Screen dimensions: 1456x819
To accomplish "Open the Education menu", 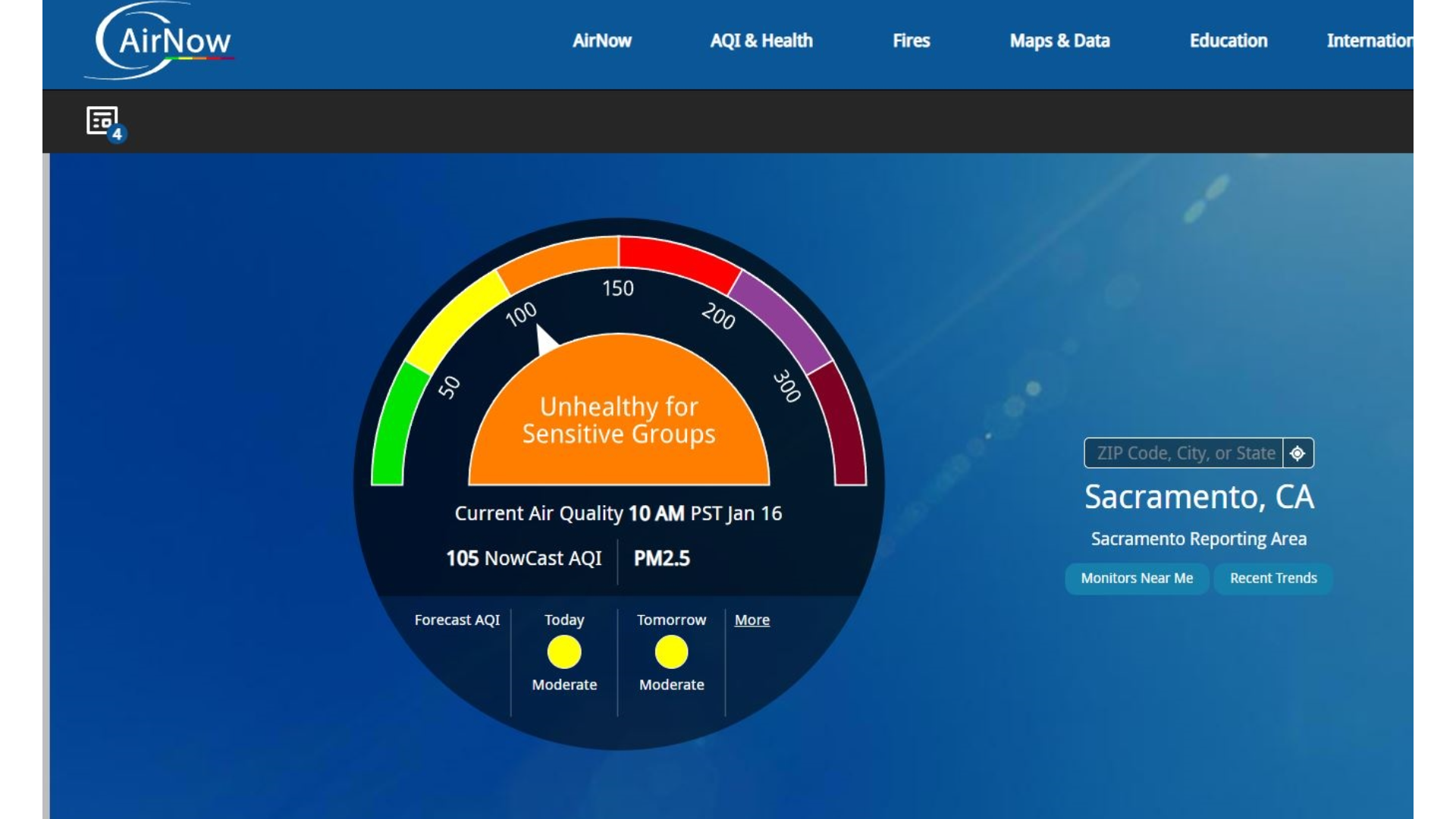I will (x=1228, y=42).
